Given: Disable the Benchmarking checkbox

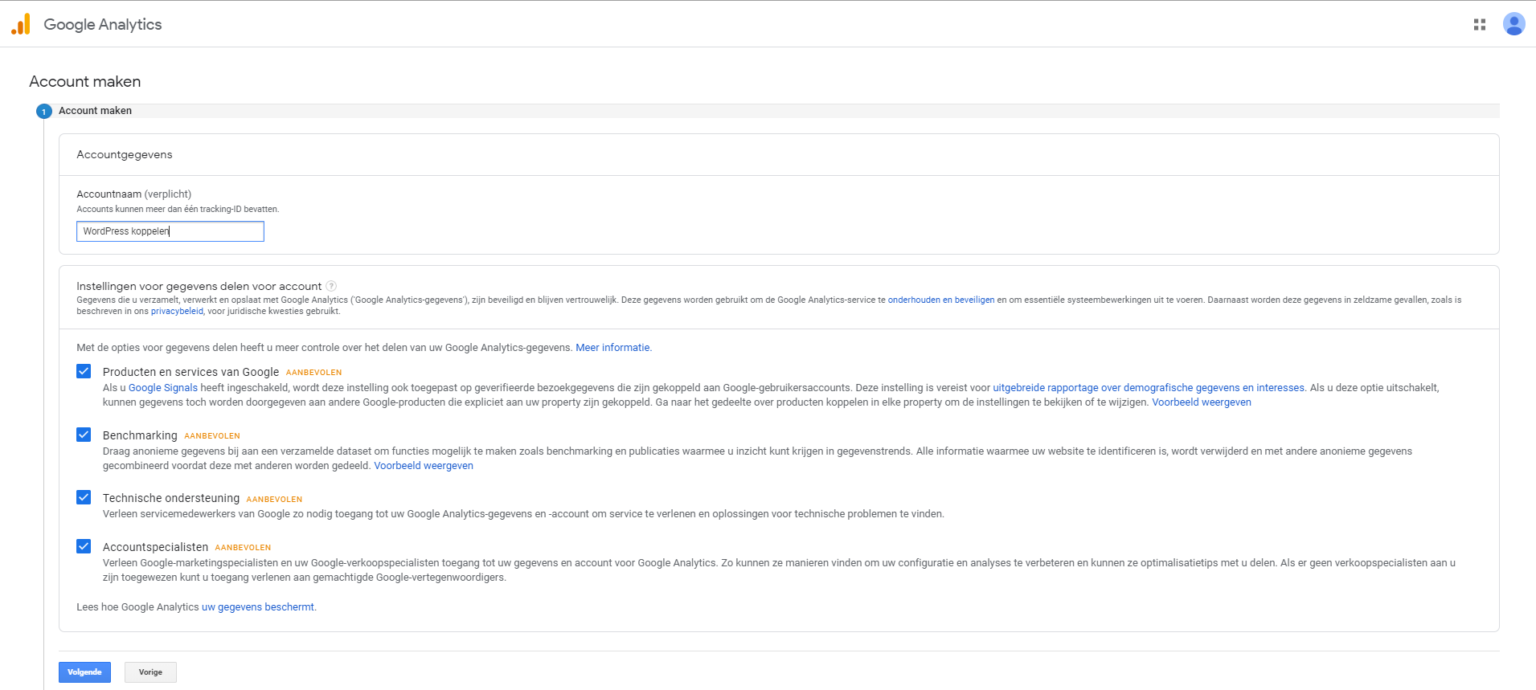Looking at the screenshot, I should coord(83,434).
